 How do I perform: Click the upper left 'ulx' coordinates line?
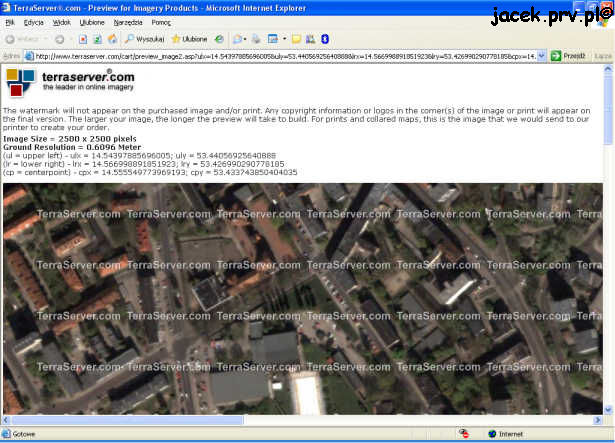click(x=140, y=156)
